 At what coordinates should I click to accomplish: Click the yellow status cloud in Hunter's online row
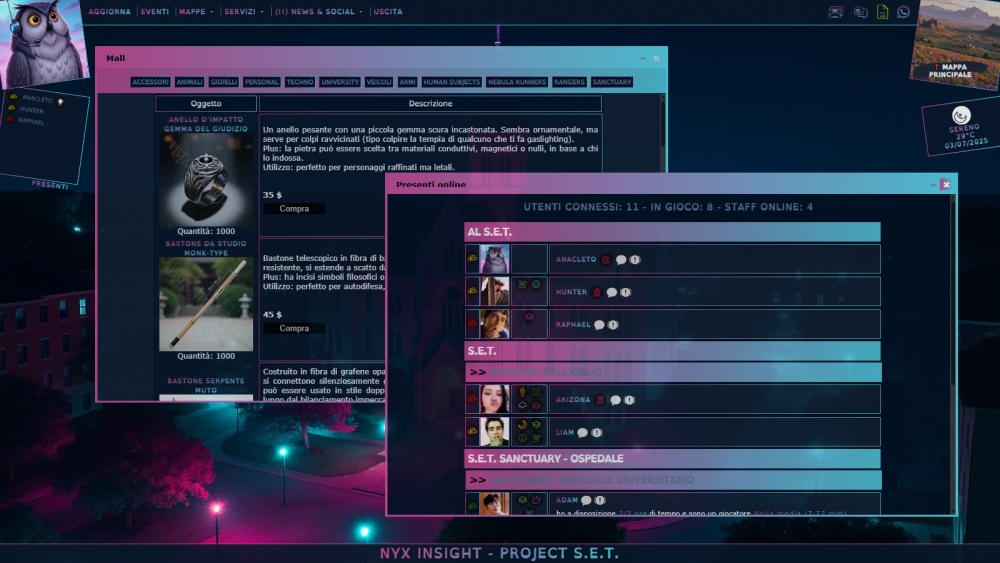point(472,290)
